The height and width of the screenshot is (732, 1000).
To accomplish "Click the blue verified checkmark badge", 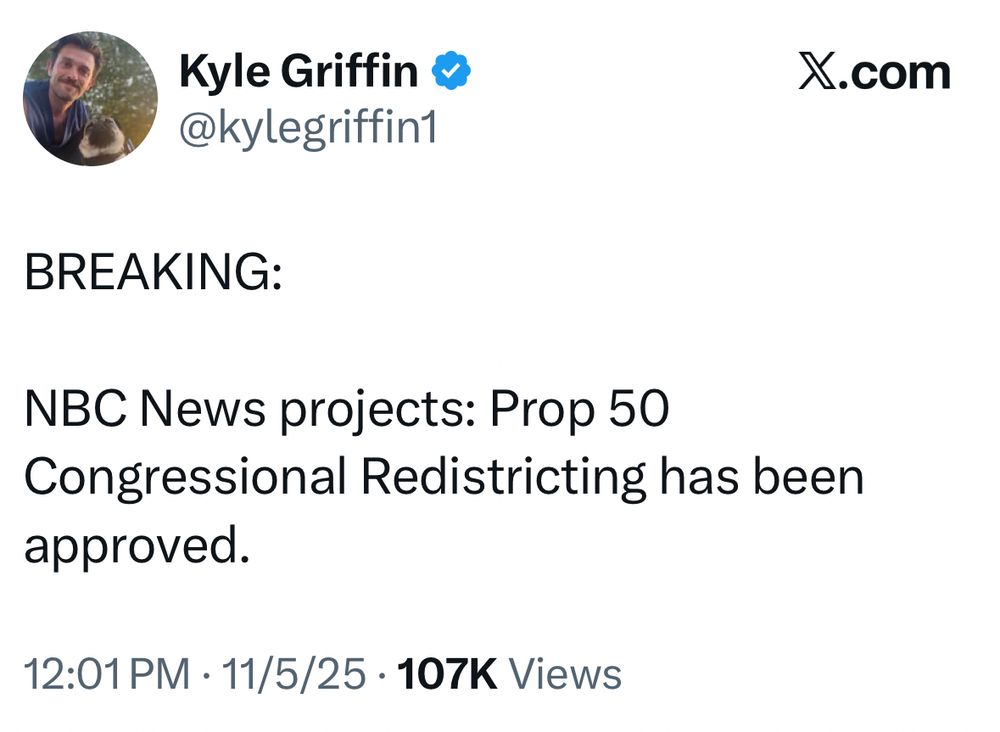I will click(452, 70).
